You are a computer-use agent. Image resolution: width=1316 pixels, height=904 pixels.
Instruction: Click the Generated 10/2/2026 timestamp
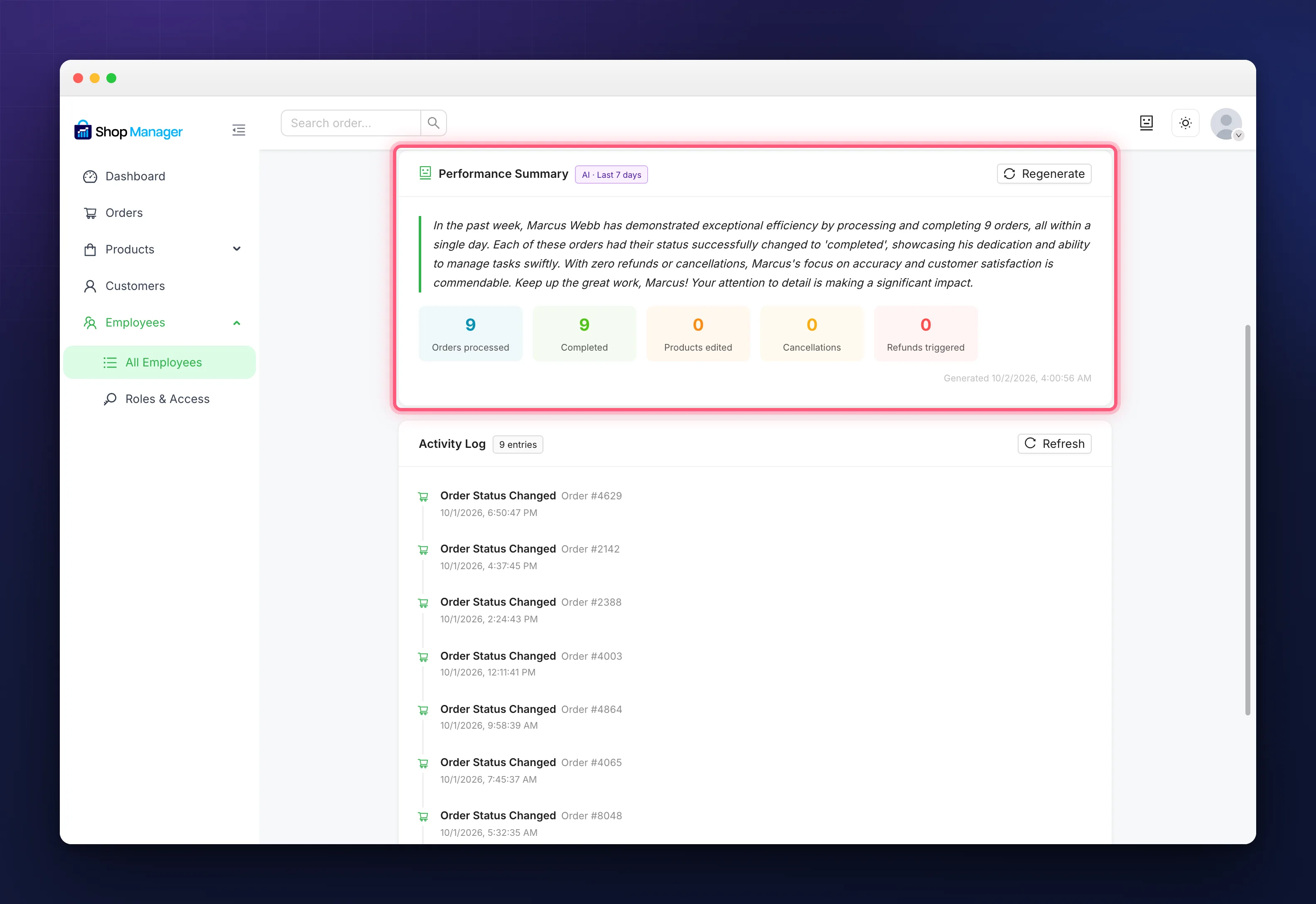(x=1017, y=378)
